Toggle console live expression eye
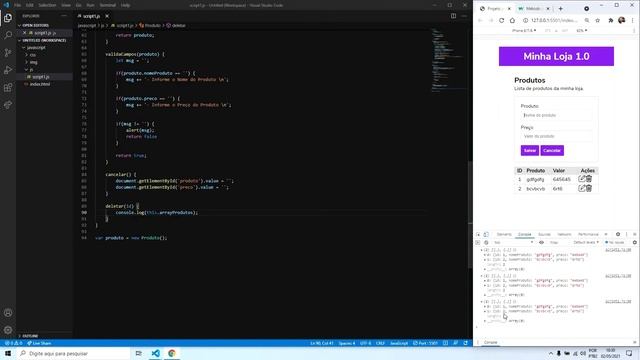Screen dimensions: 640x360 point(541,242)
